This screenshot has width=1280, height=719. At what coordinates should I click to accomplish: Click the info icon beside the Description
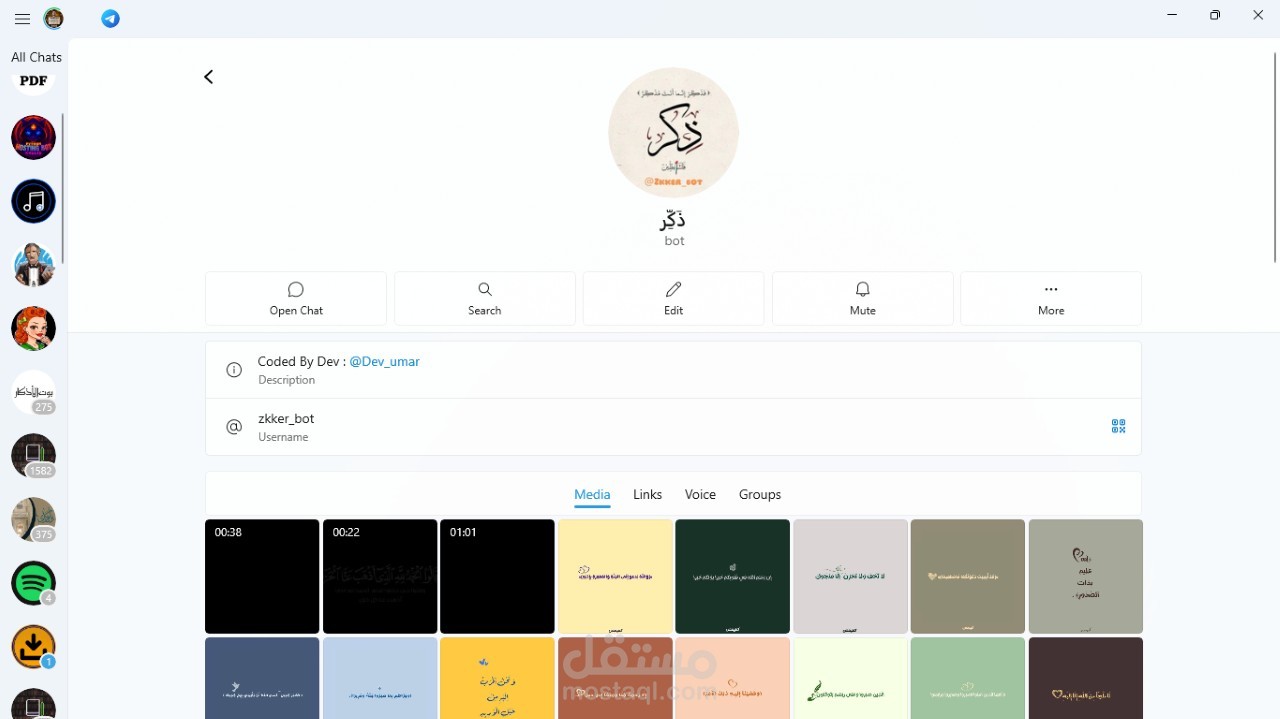pos(233,369)
